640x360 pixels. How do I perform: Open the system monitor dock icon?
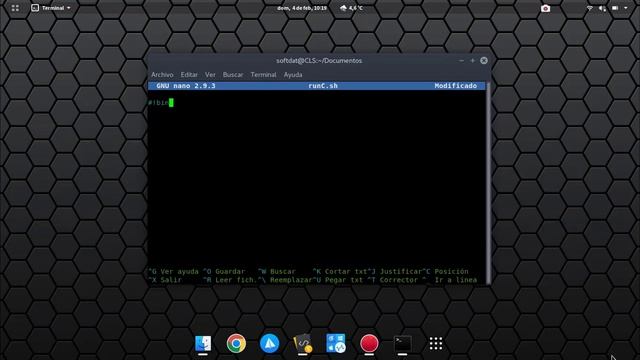click(x=336, y=343)
